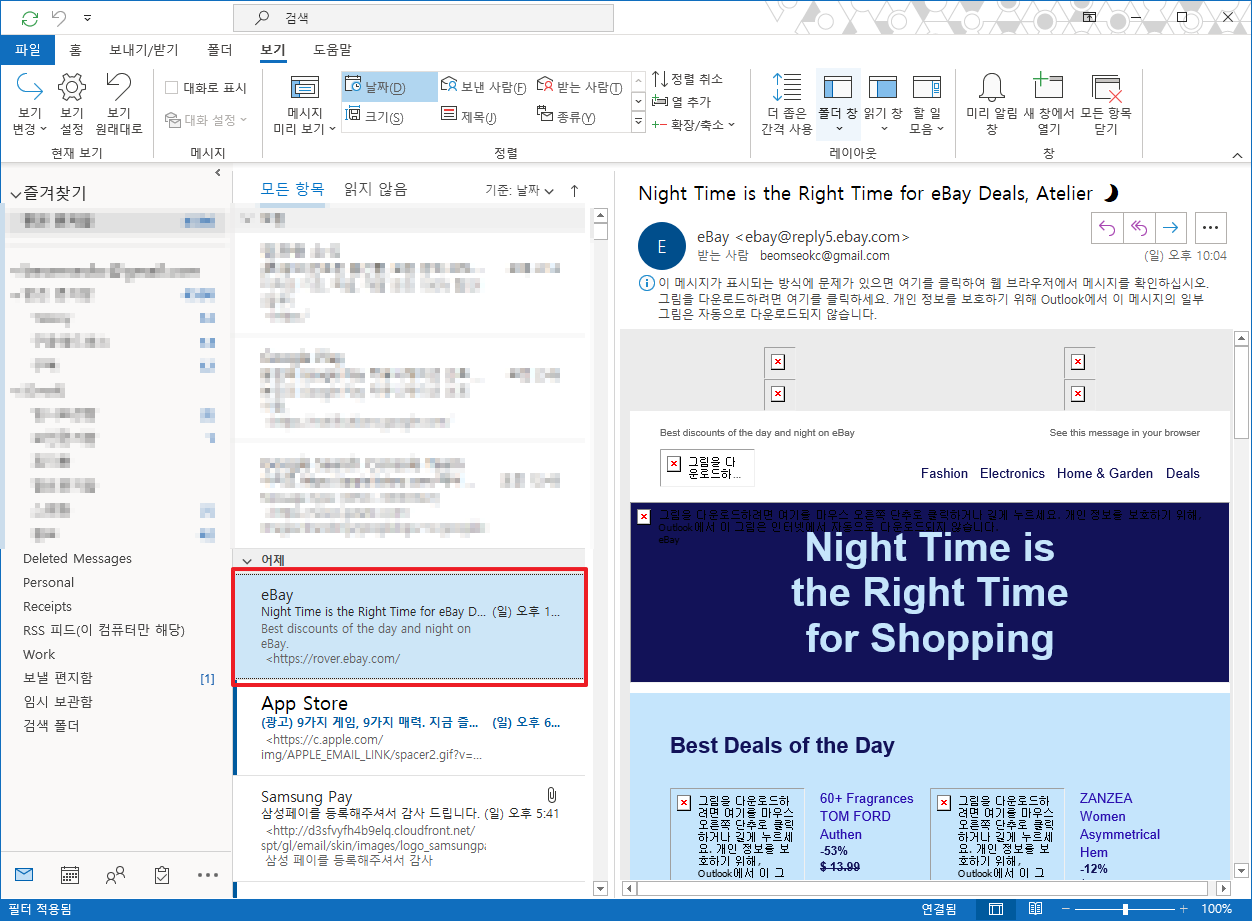This screenshot has height=921, width=1252.
Task: Click the Electronics link in eBay email
Action: (1012, 474)
